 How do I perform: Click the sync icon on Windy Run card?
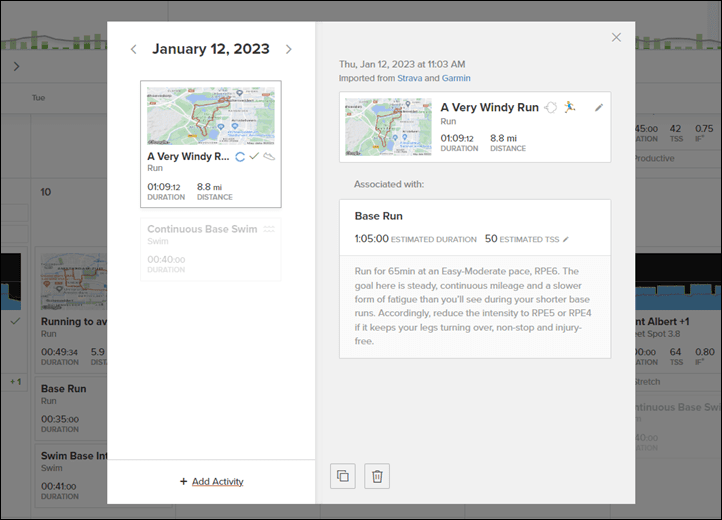[240, 157]
